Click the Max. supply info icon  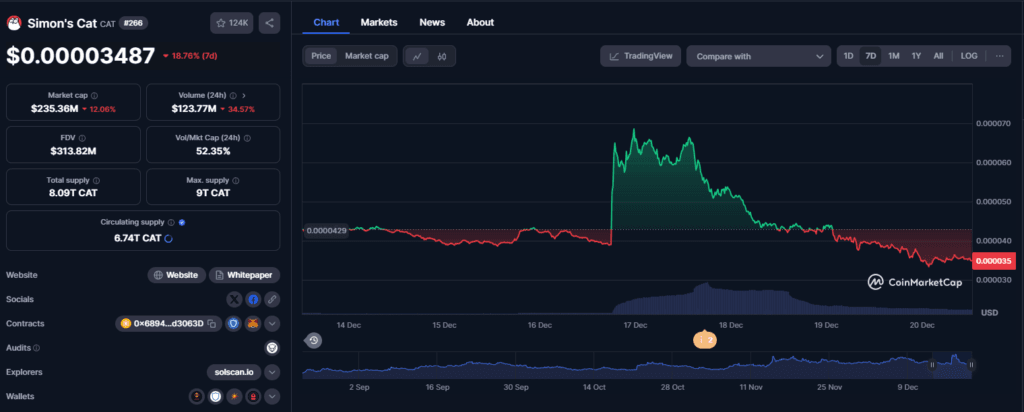(x=236, y=180)
